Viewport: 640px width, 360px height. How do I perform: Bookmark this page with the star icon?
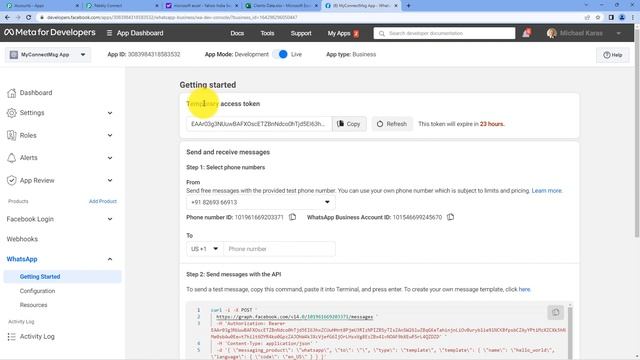point(598,18)
